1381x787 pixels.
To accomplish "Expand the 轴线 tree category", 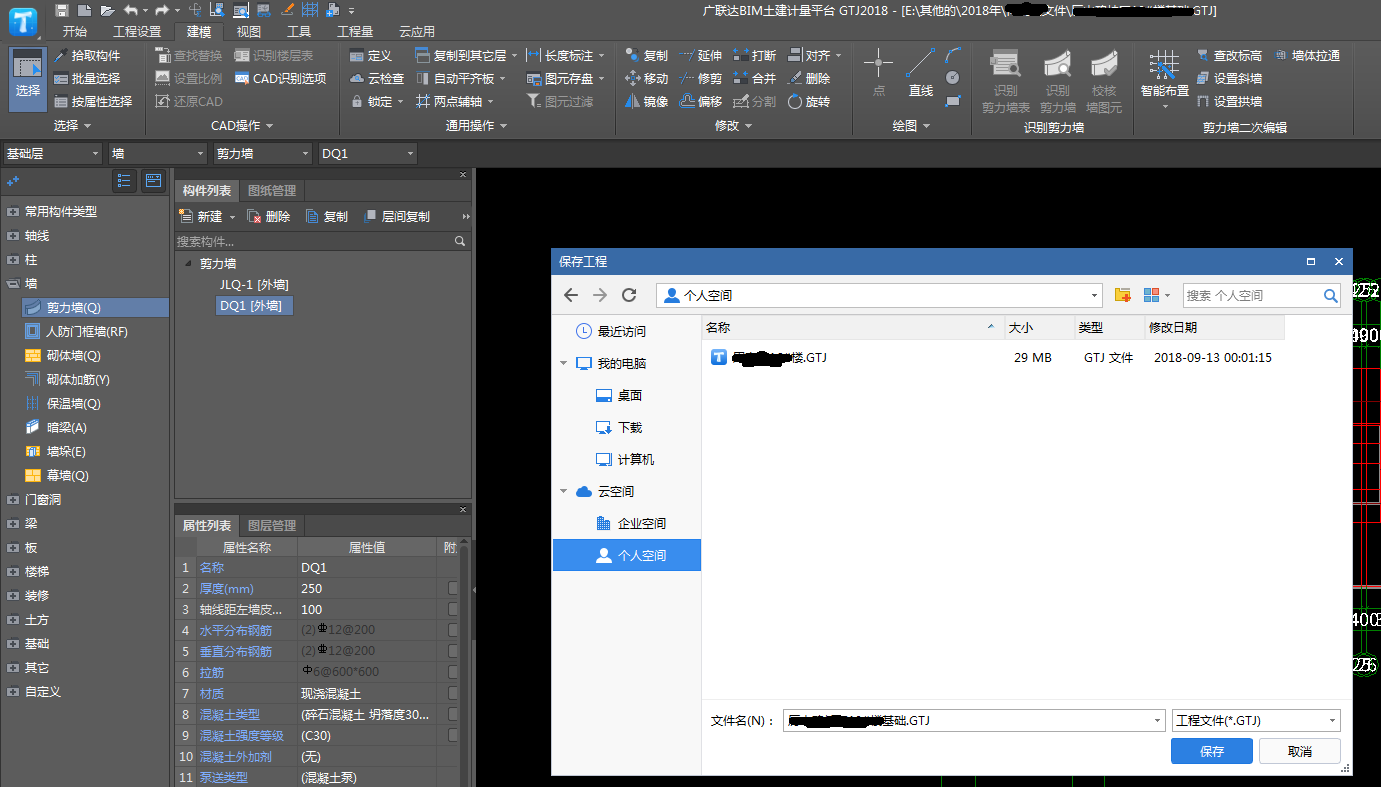I will click(x=12, y=235).
